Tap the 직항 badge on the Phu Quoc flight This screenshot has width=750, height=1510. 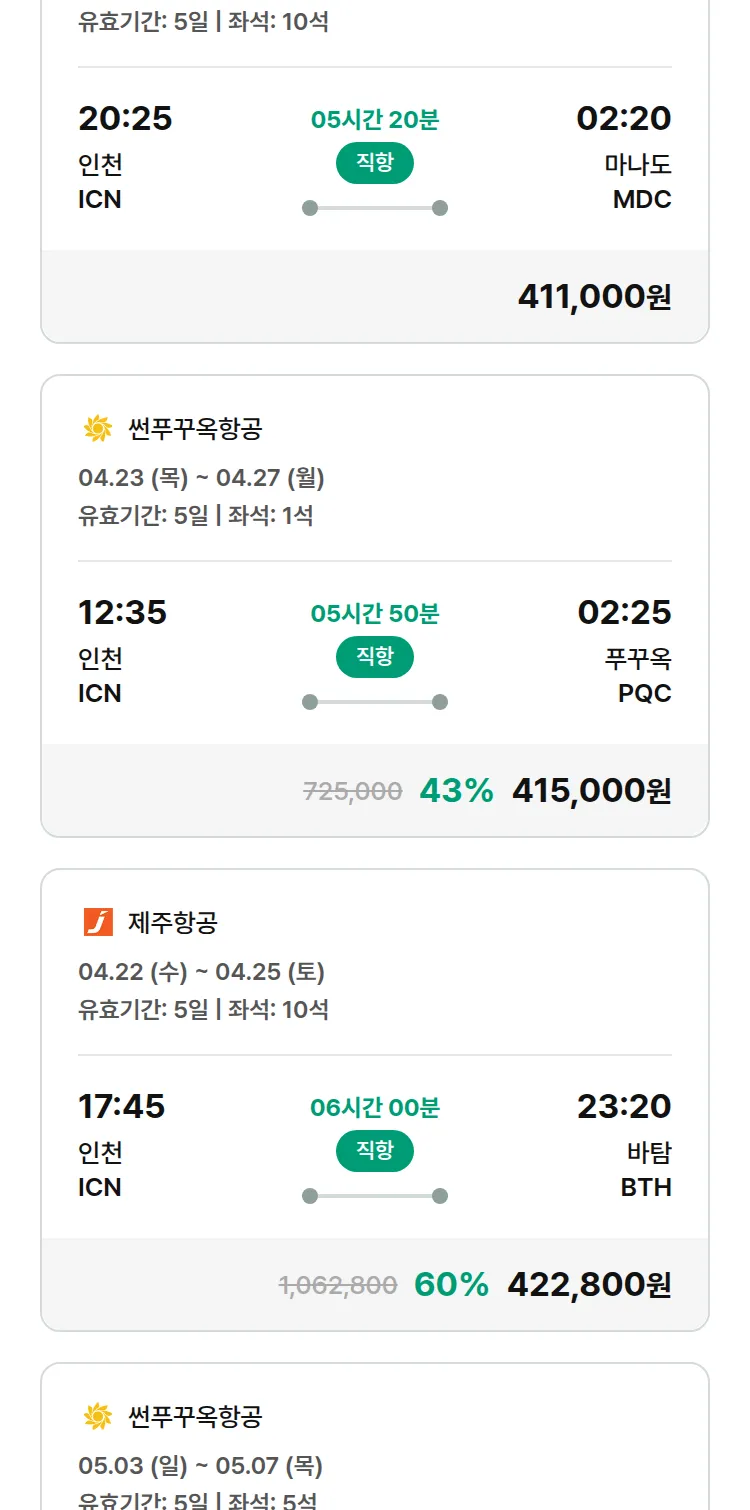point(375,657)
